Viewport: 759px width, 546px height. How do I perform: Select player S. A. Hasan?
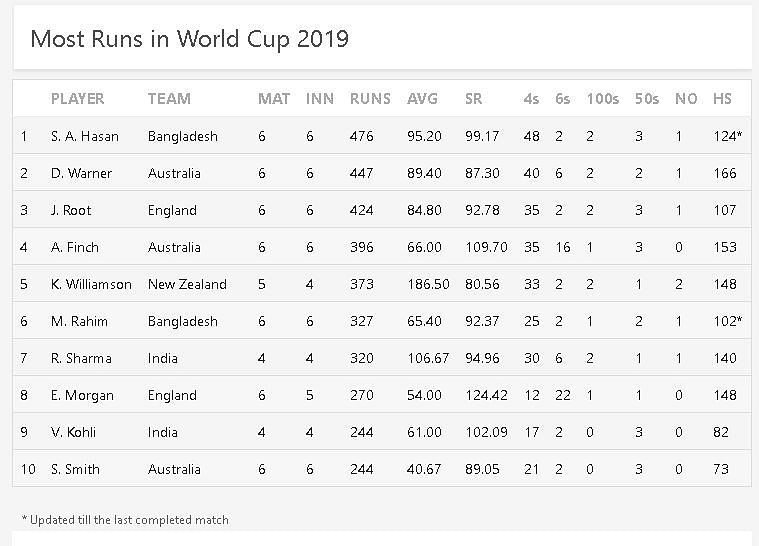pos(84,136)
